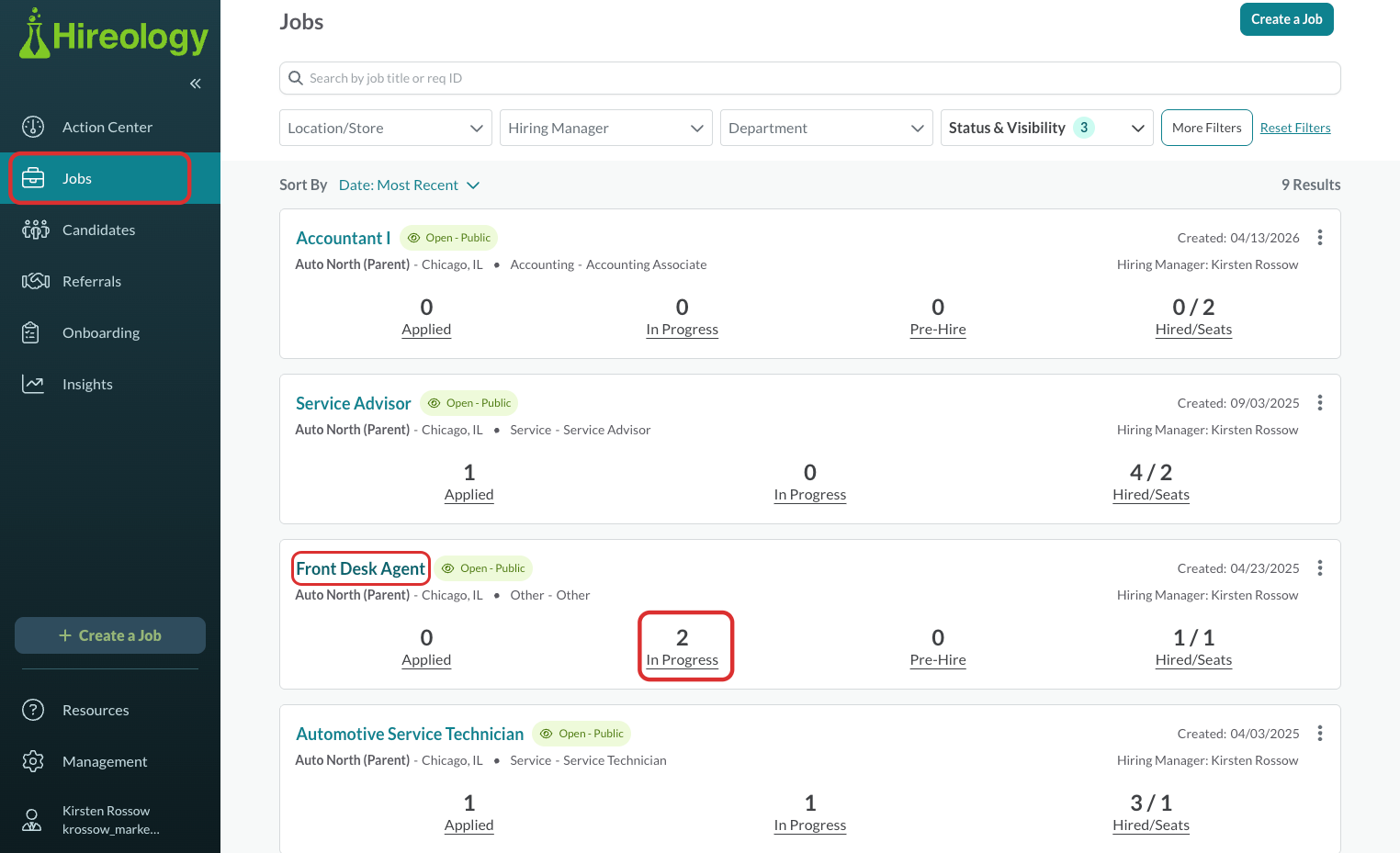
Task: Open the Department dropdown
Action: (x=827, y=128)
